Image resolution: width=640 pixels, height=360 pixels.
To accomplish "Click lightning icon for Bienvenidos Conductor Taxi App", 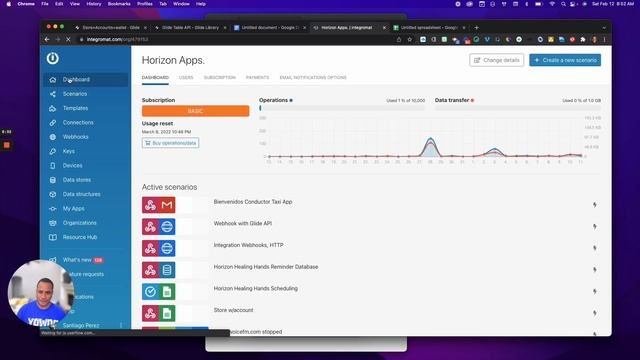I will point(595,204).
